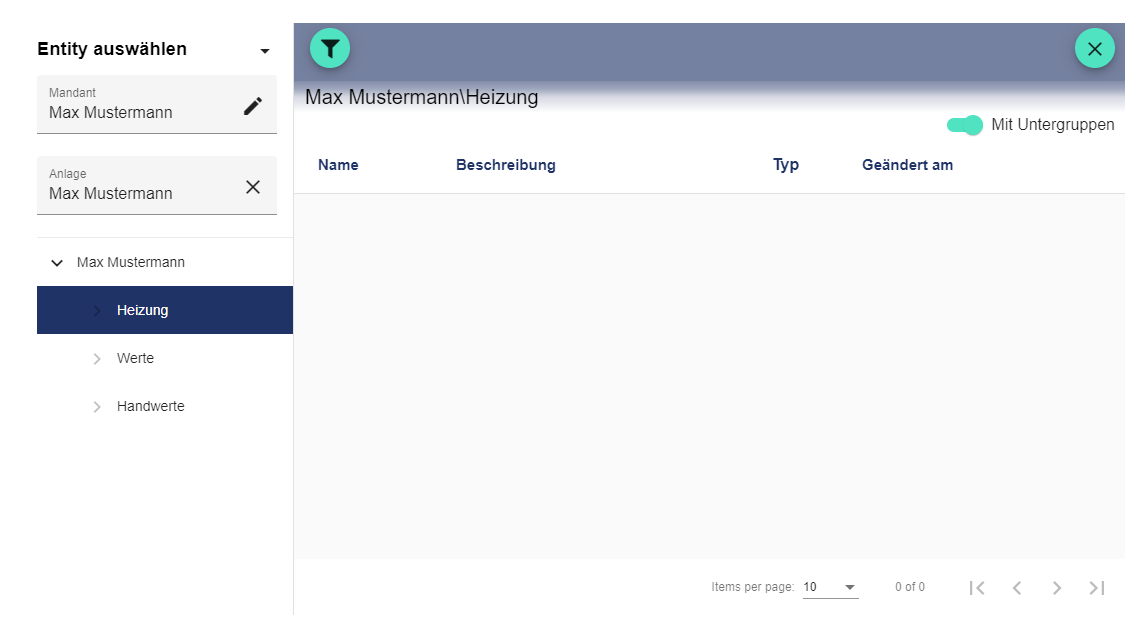Go to the next results page

(1057, 587)
